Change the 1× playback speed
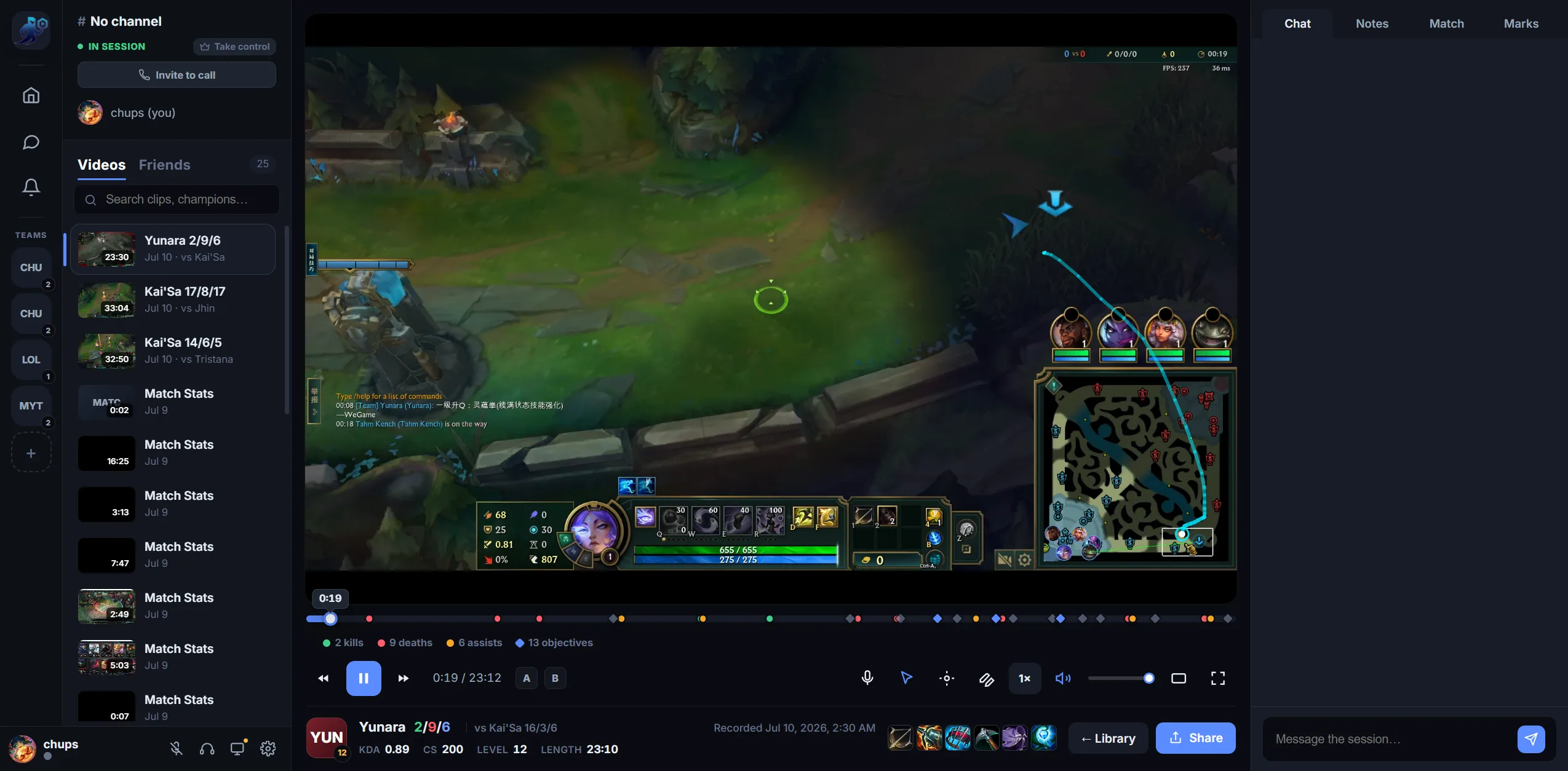The image size is (1568, 771). pos(1025,678)
